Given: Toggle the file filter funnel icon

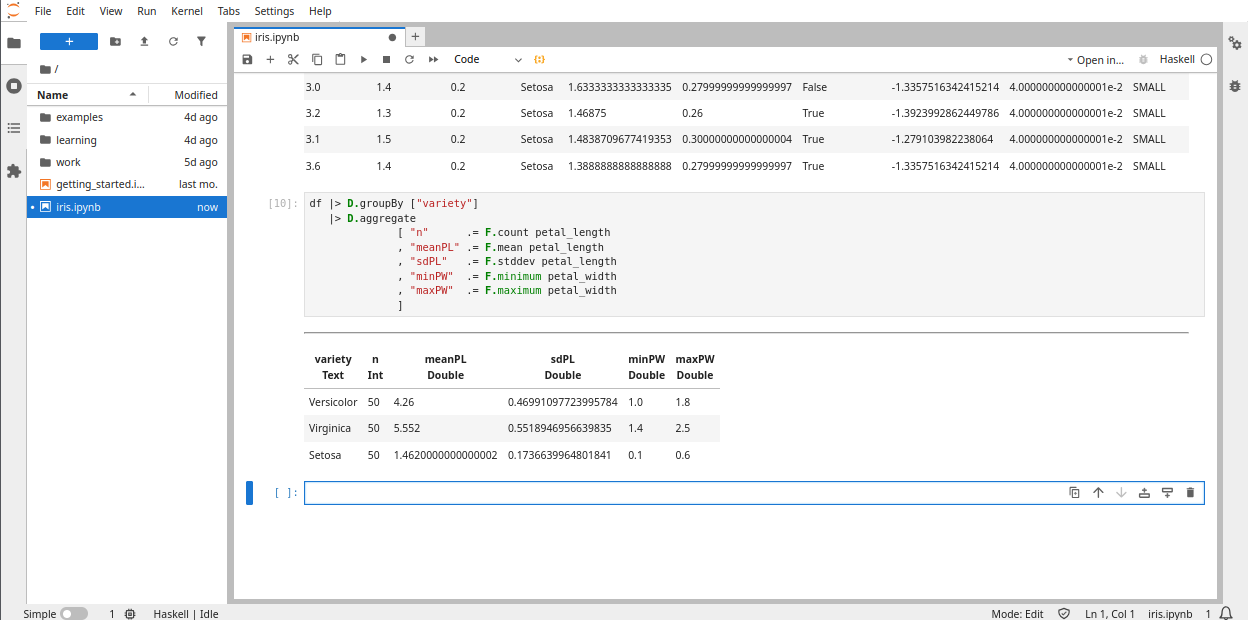Looking at the screenshot, I should click(201, 41).
